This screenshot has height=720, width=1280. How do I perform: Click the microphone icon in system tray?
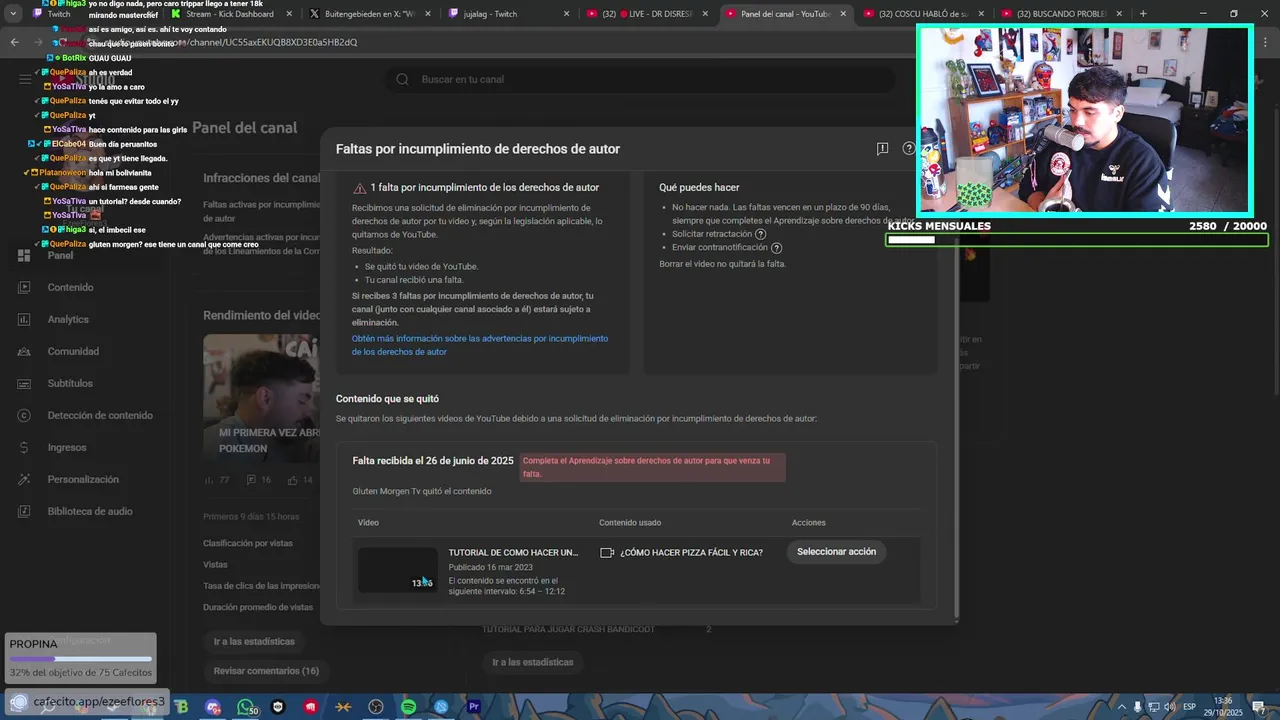1137,707
